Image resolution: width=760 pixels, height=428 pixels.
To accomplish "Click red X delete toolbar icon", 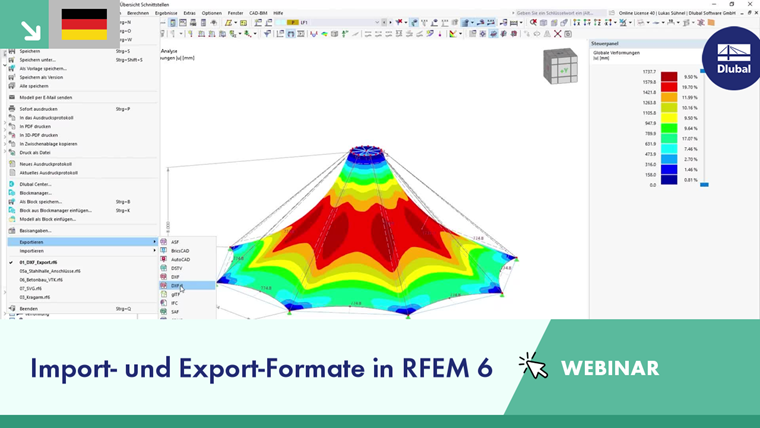I will (557, 33).
